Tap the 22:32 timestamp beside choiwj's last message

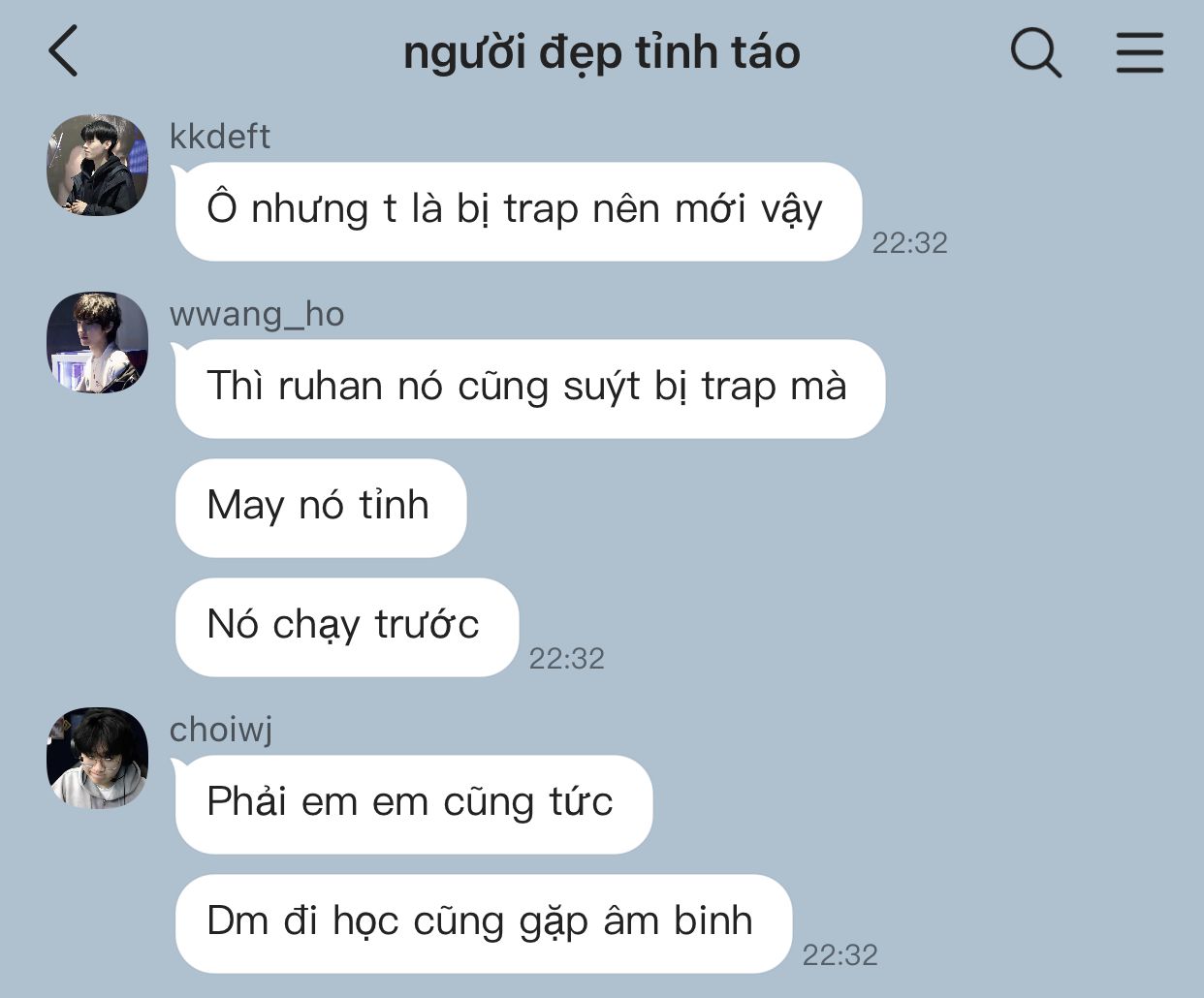coord(840,955)
